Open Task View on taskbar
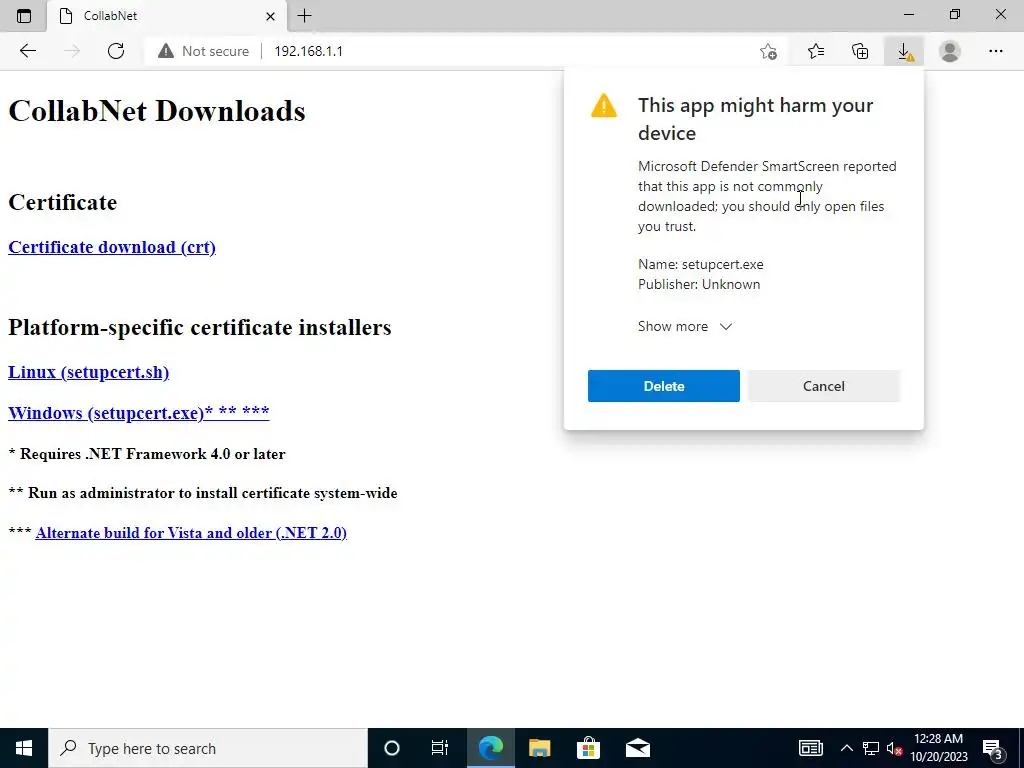The width and height of the screenshot is (1024, 768). [x=440, y=748]
